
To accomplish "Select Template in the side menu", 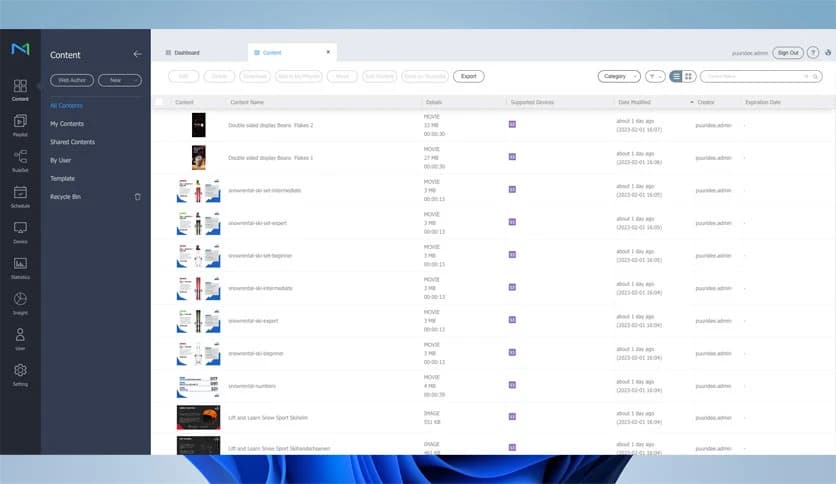I will point(62,179).
